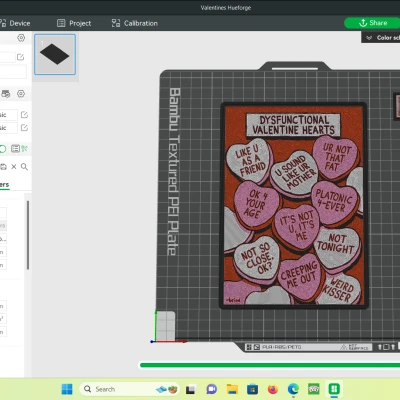Click the X discard changes icon
The image size is (400, 400).
point(14,167)
